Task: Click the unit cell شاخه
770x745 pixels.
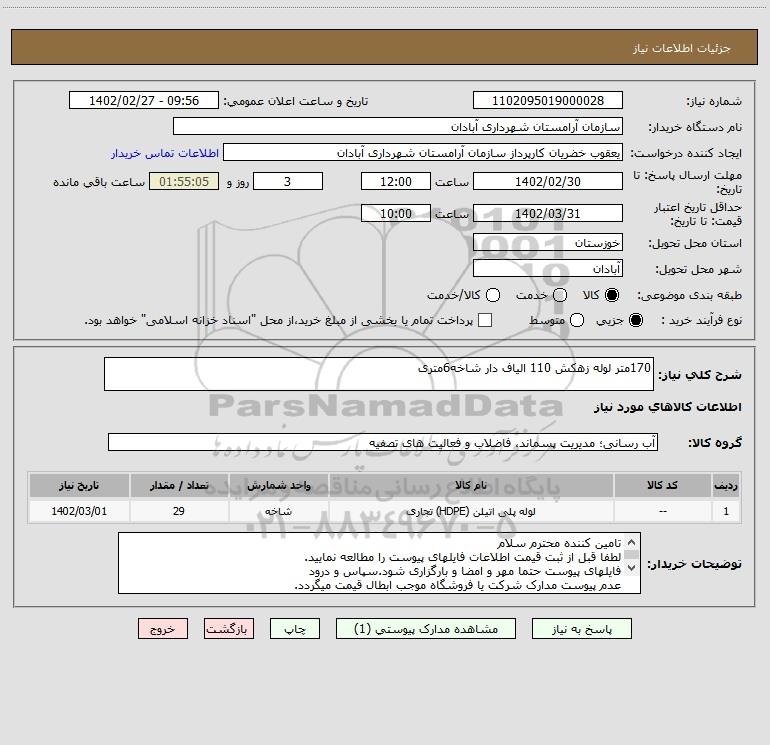Action: point(278,511)
